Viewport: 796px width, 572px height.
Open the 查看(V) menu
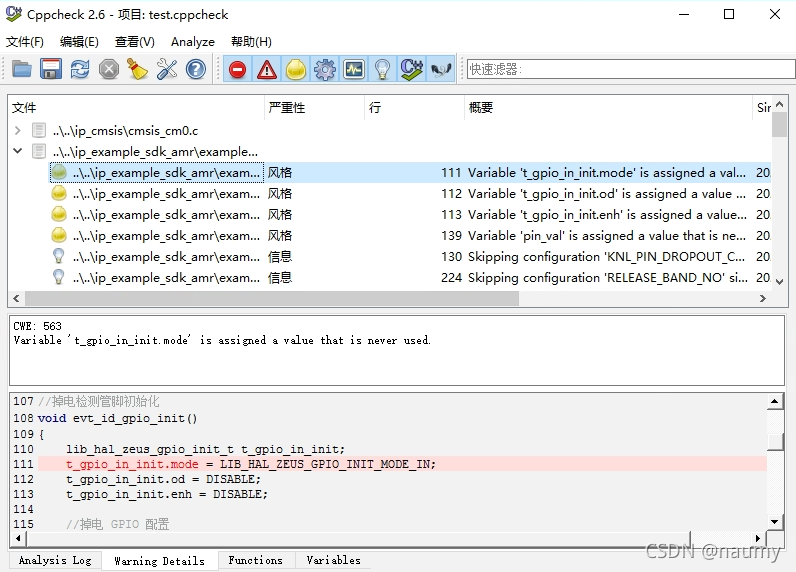pyautogui.click(x=135, y=42)
